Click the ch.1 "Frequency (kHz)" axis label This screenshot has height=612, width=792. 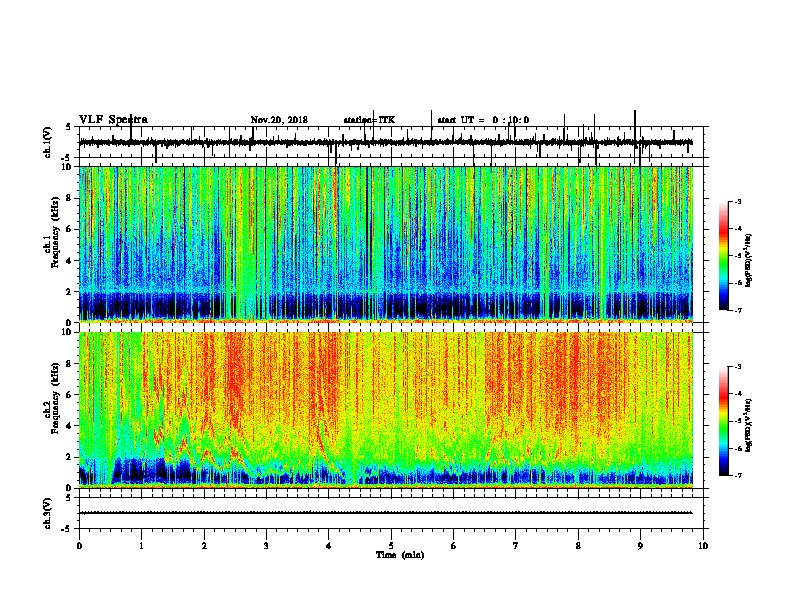click(55, 233)
